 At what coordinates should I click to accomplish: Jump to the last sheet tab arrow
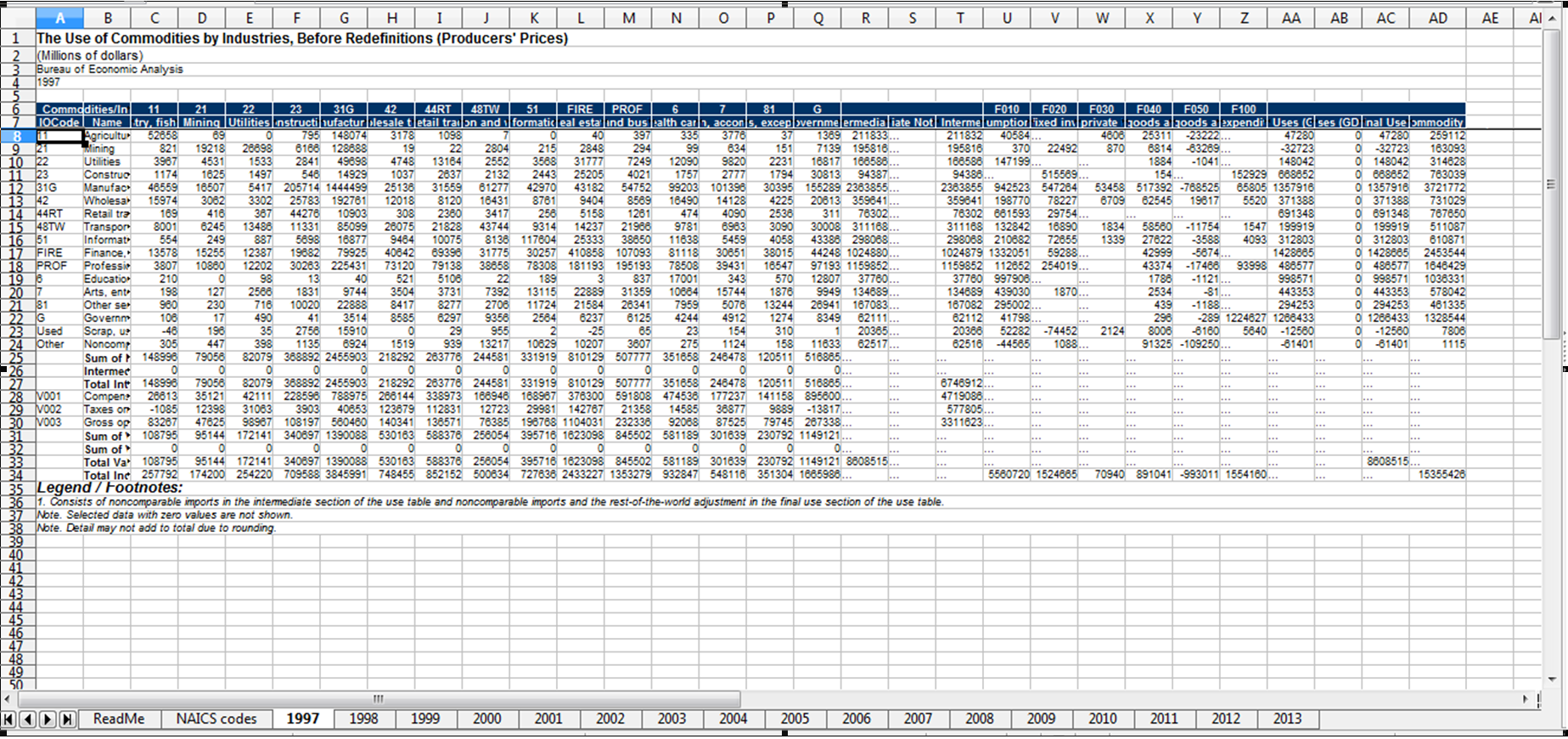(67, 719)
